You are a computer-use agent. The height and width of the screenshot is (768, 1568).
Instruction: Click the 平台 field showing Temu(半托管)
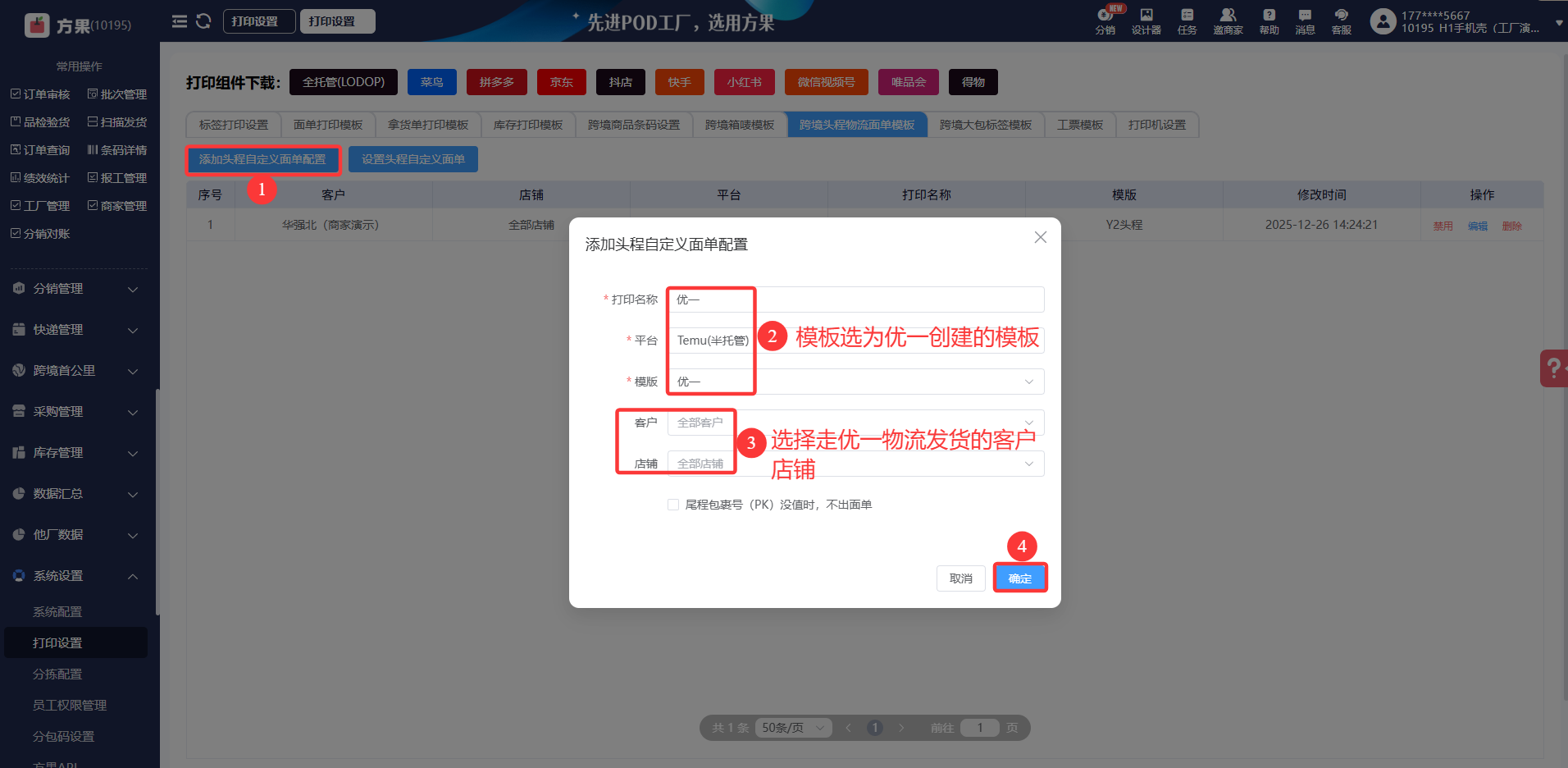855,341
